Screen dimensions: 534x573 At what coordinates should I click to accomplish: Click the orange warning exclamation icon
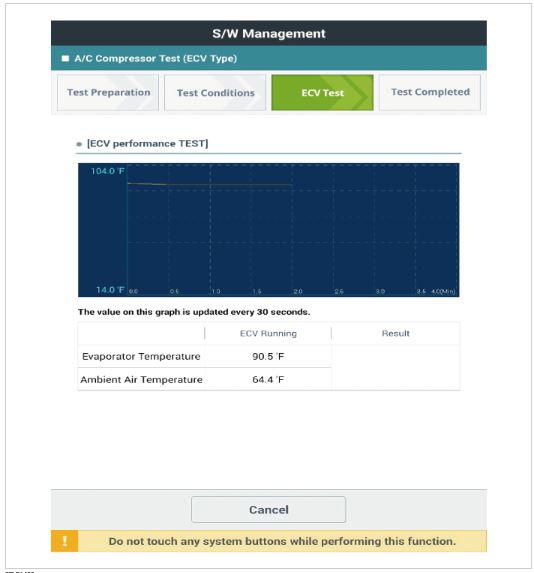pos(64,541)
